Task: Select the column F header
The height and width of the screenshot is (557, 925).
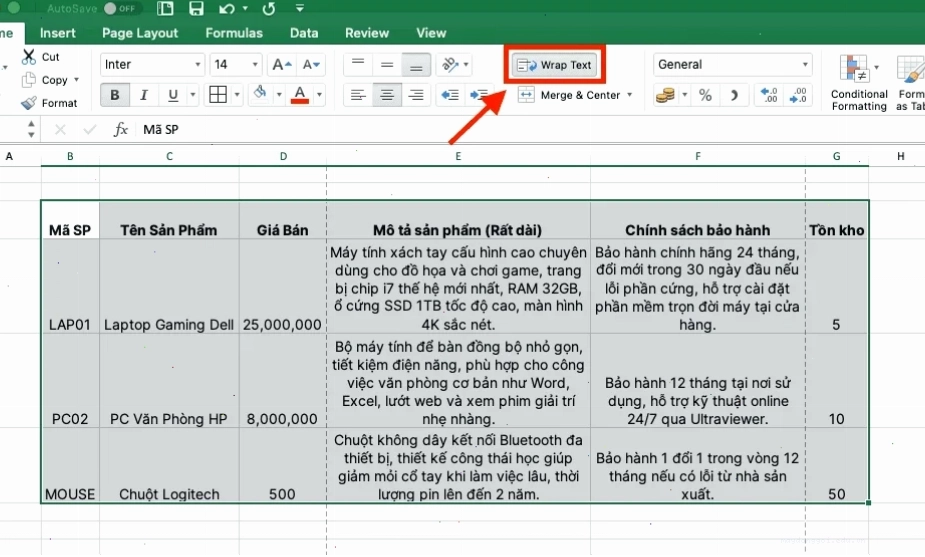Action: (698, 156)
